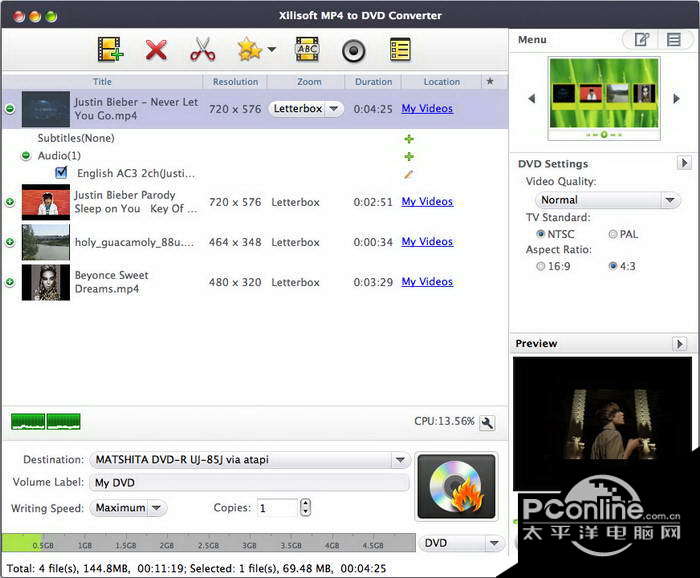Select the NTSC TV standard

(541, 234)
